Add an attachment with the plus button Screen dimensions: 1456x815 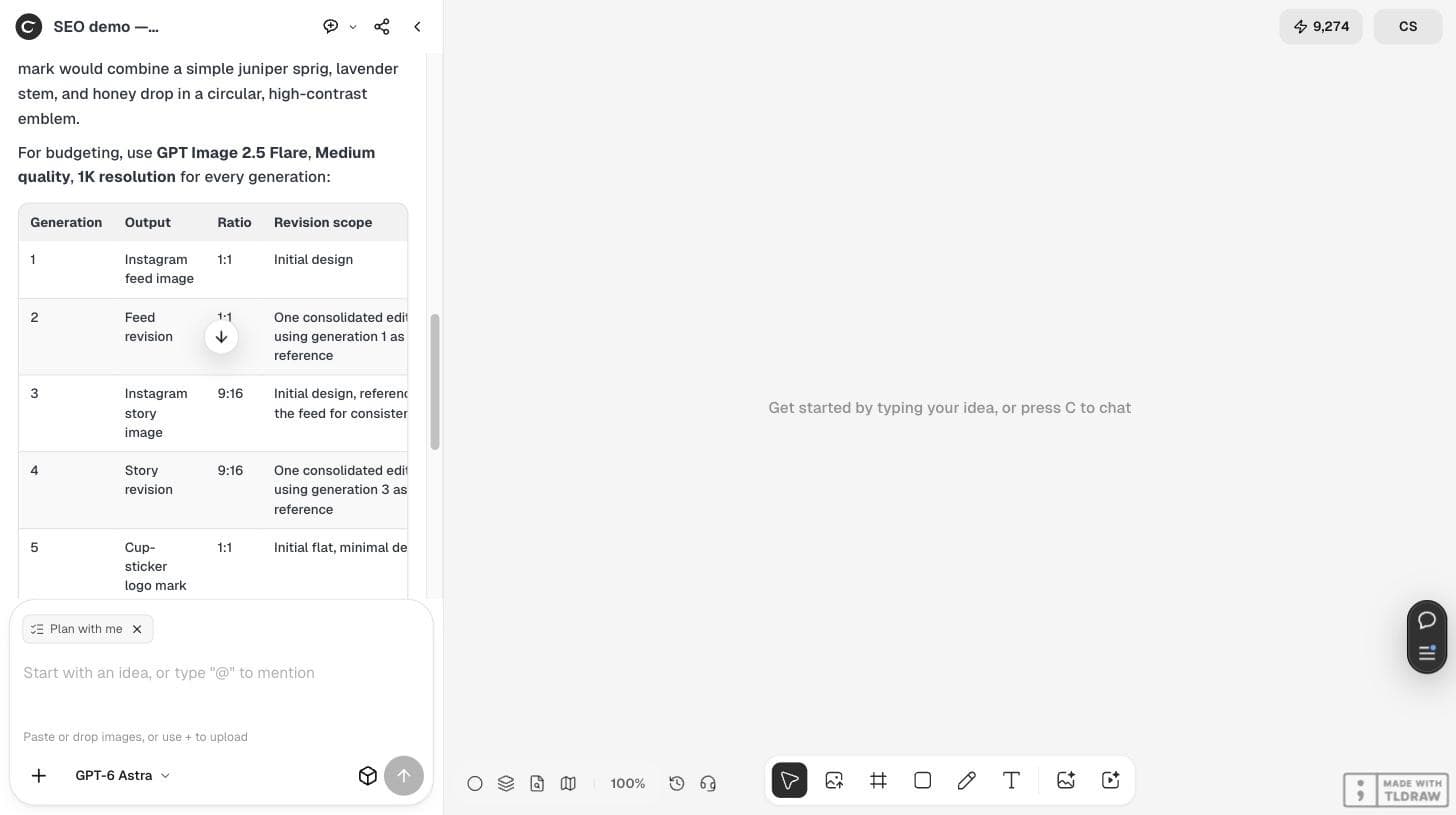click(x=39, y=775)
